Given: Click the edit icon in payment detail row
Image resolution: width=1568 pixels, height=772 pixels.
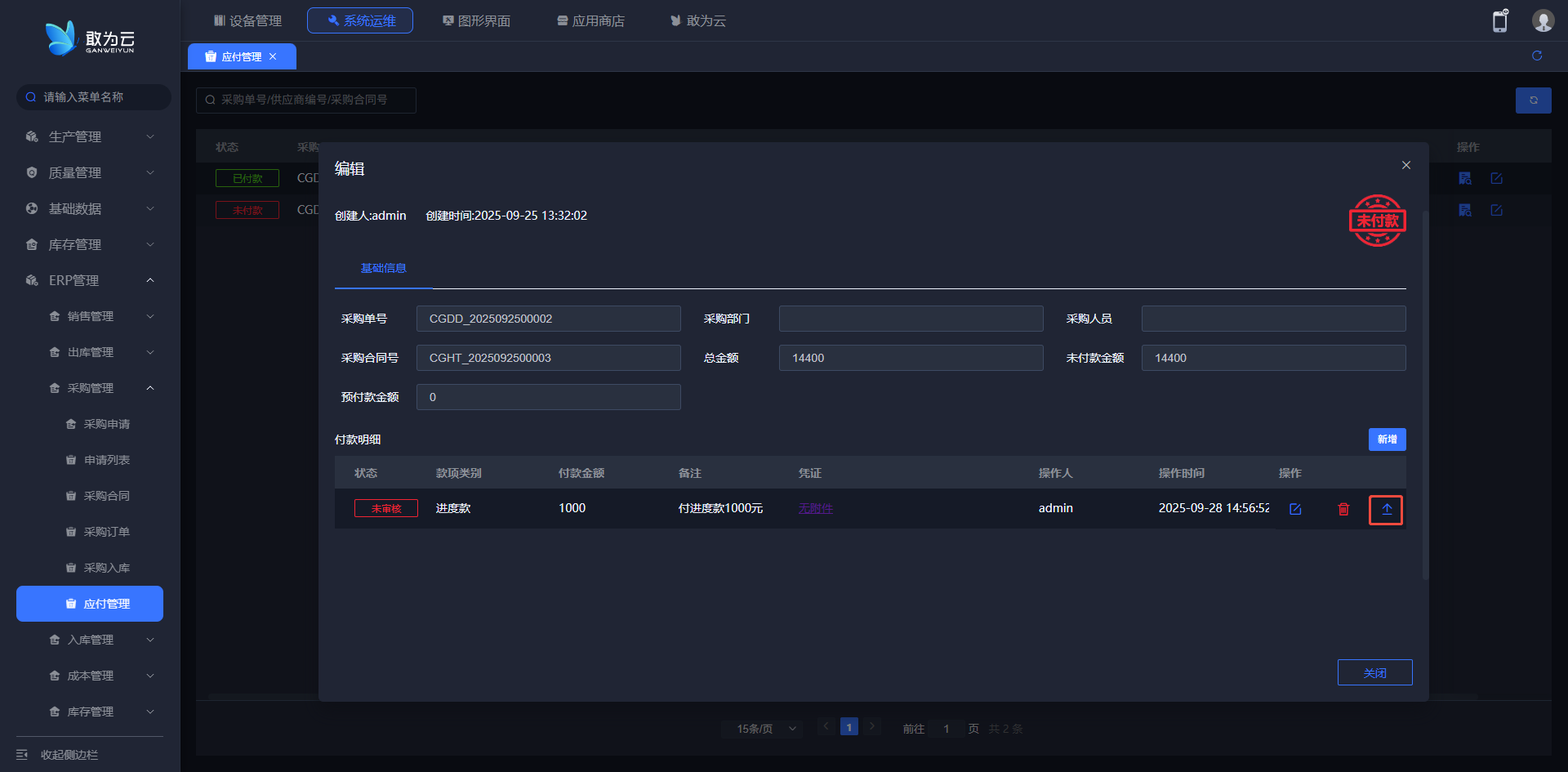Looking at the screenshot, I should point(1295,509).
